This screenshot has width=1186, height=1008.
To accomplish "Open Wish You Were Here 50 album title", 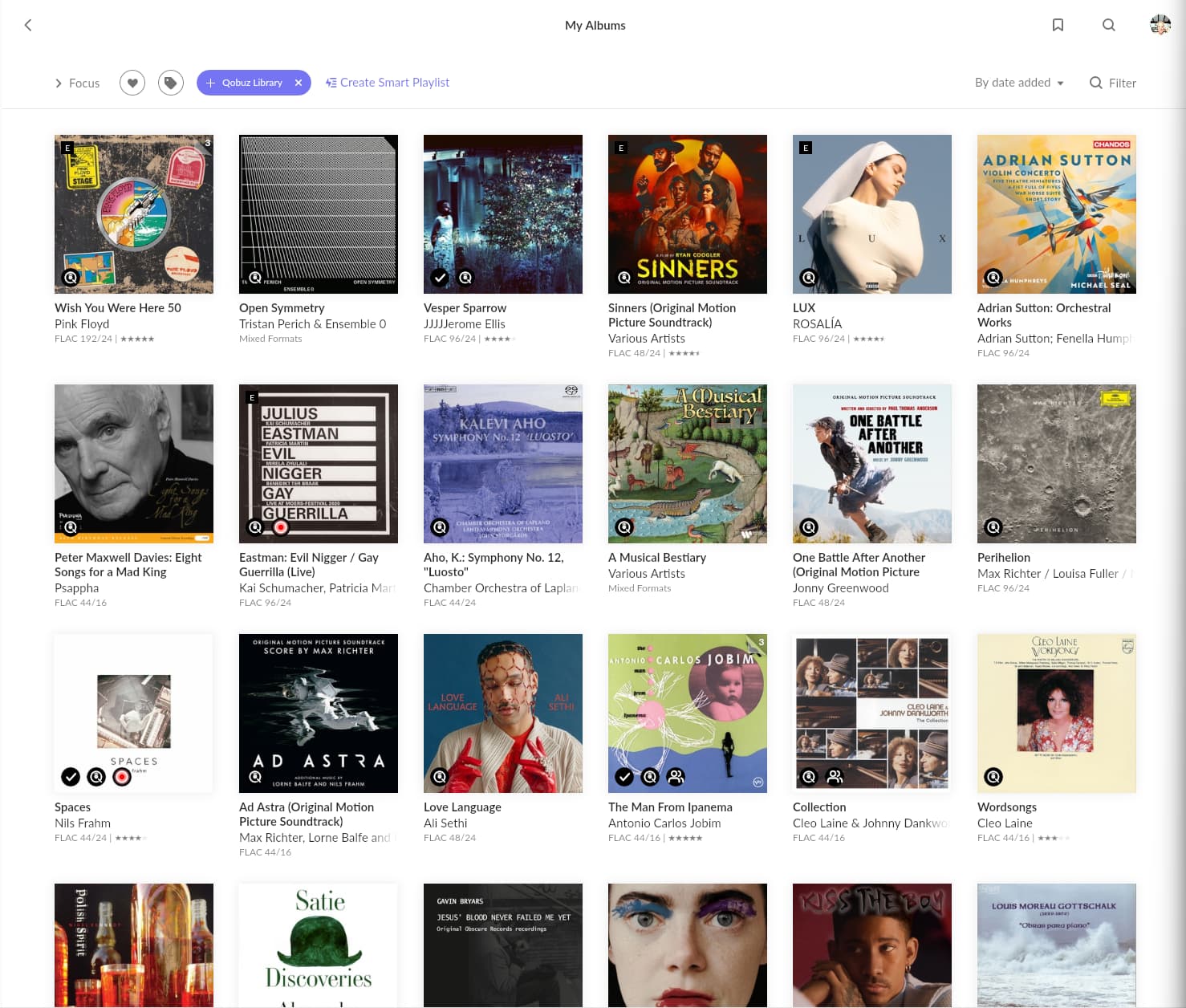I will point(118,308).
